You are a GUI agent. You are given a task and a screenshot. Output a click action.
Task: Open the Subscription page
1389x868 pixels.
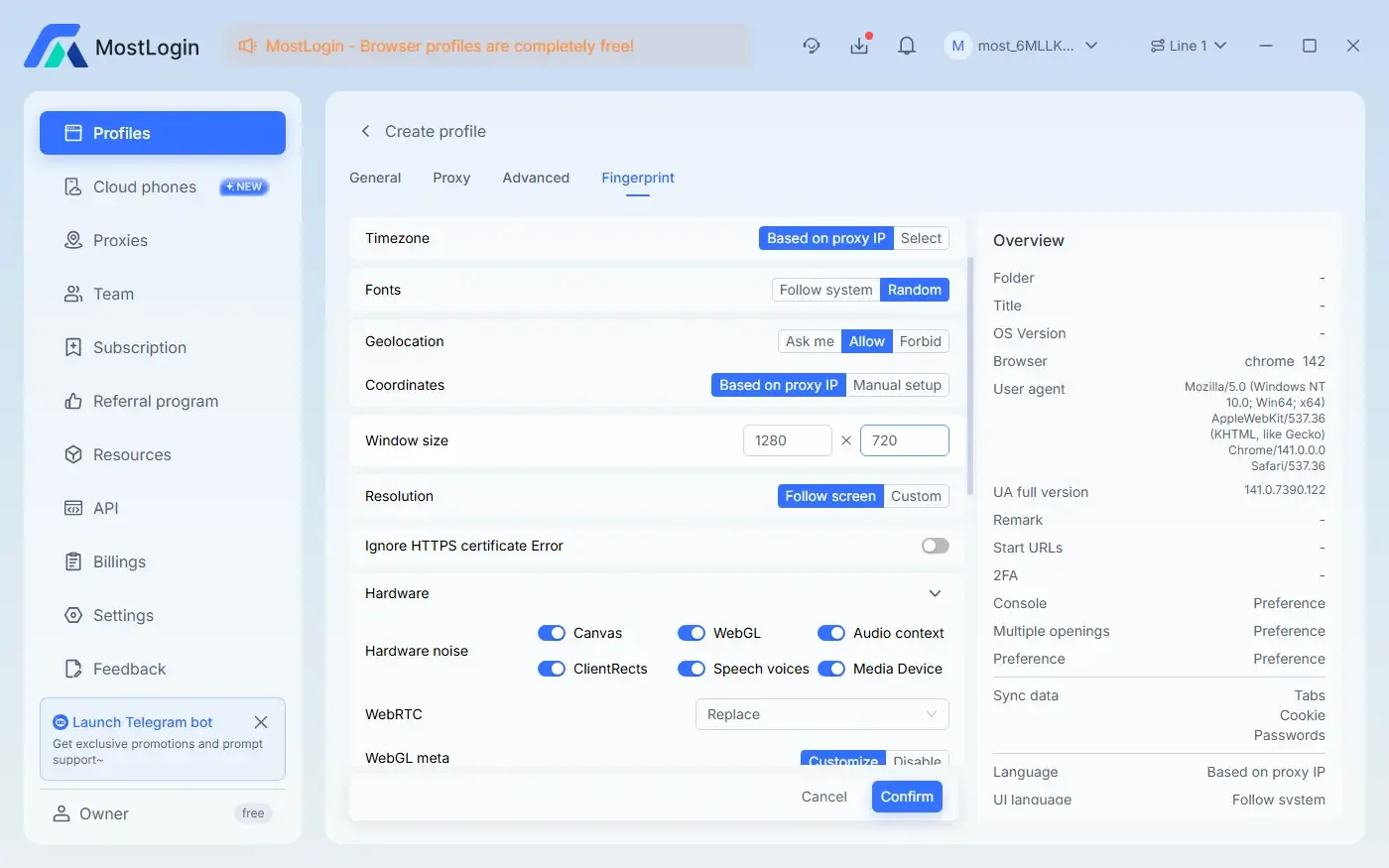(139, 347)
